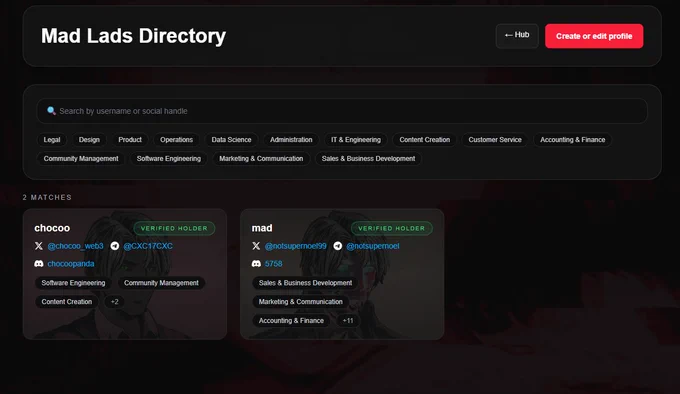Click Content Creation tag on chocoo card
The image size is (680, 394).
tap(67, 302)
